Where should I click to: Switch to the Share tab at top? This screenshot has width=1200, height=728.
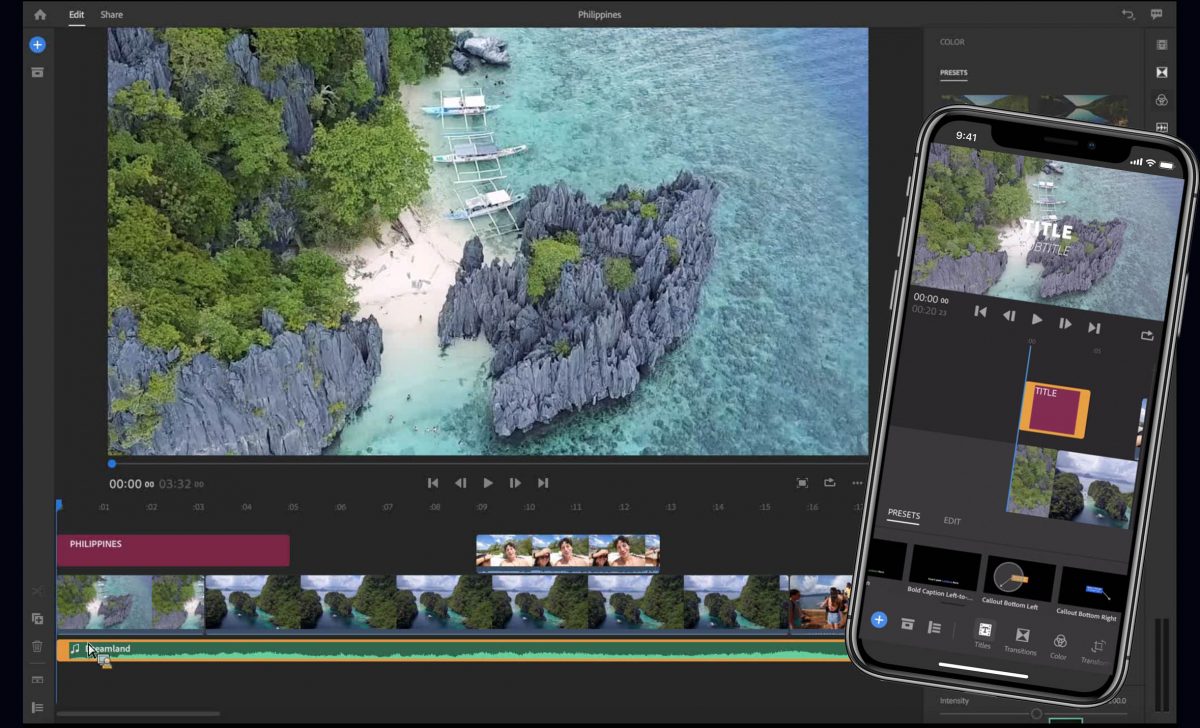pos(111,14)
